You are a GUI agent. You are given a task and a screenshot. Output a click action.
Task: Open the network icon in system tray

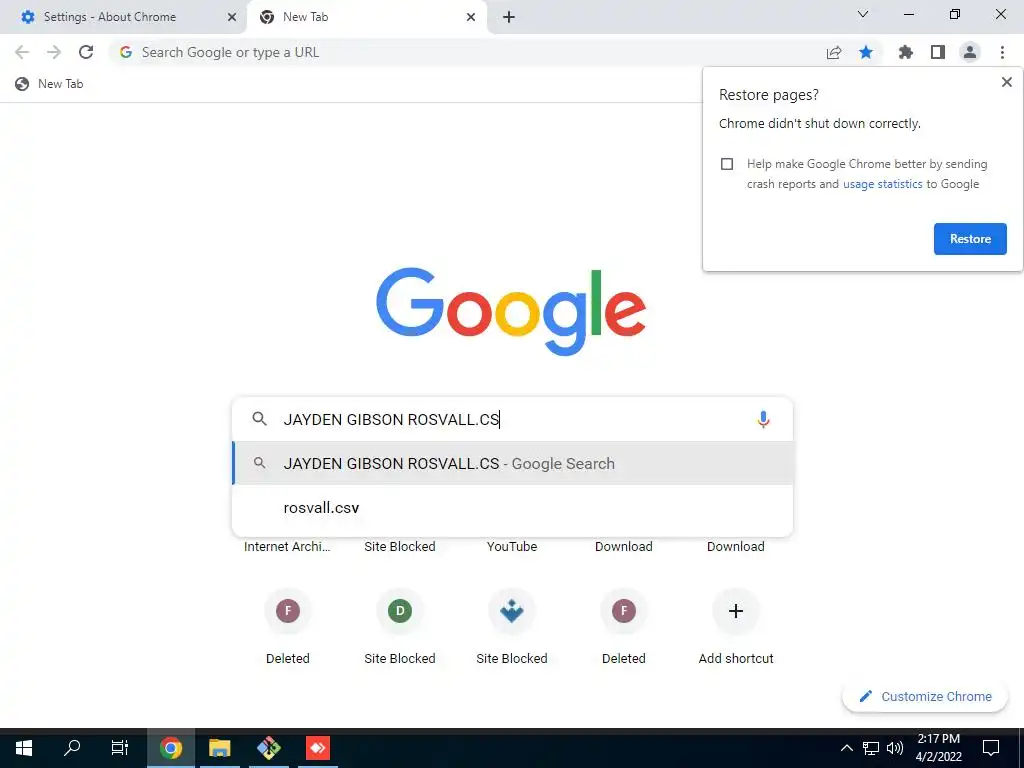(871, 748)
